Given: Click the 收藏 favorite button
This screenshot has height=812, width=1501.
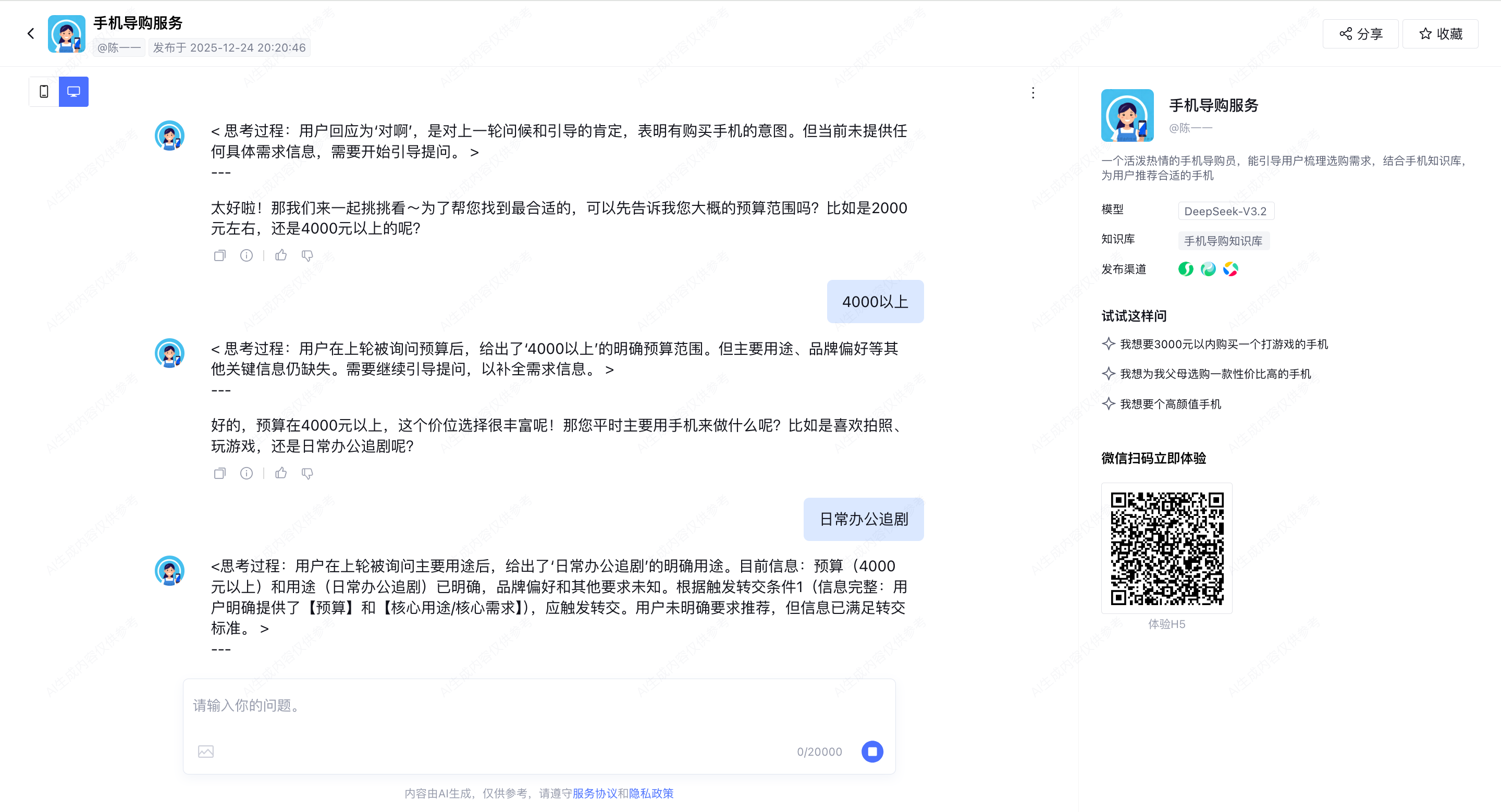Looking at the screenshot, I should 1440,34.
